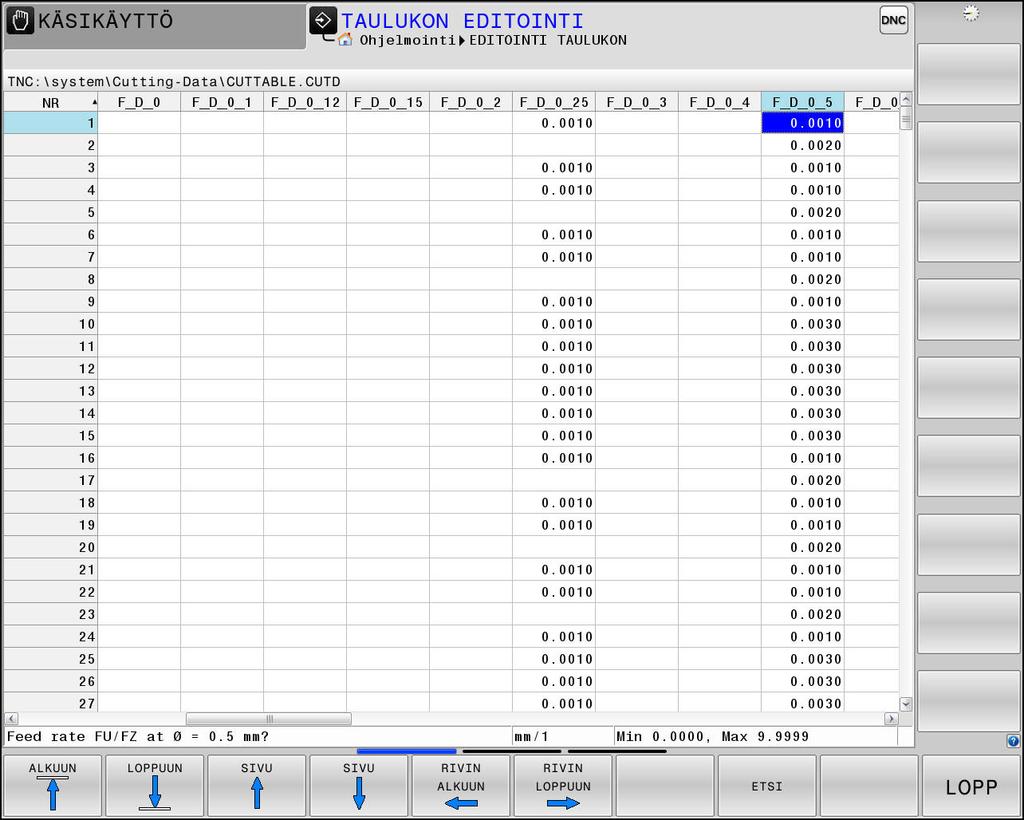Click F_D_0_5 value in row 20
This screenshot has height=820, width=1024.
coord(803,547)
